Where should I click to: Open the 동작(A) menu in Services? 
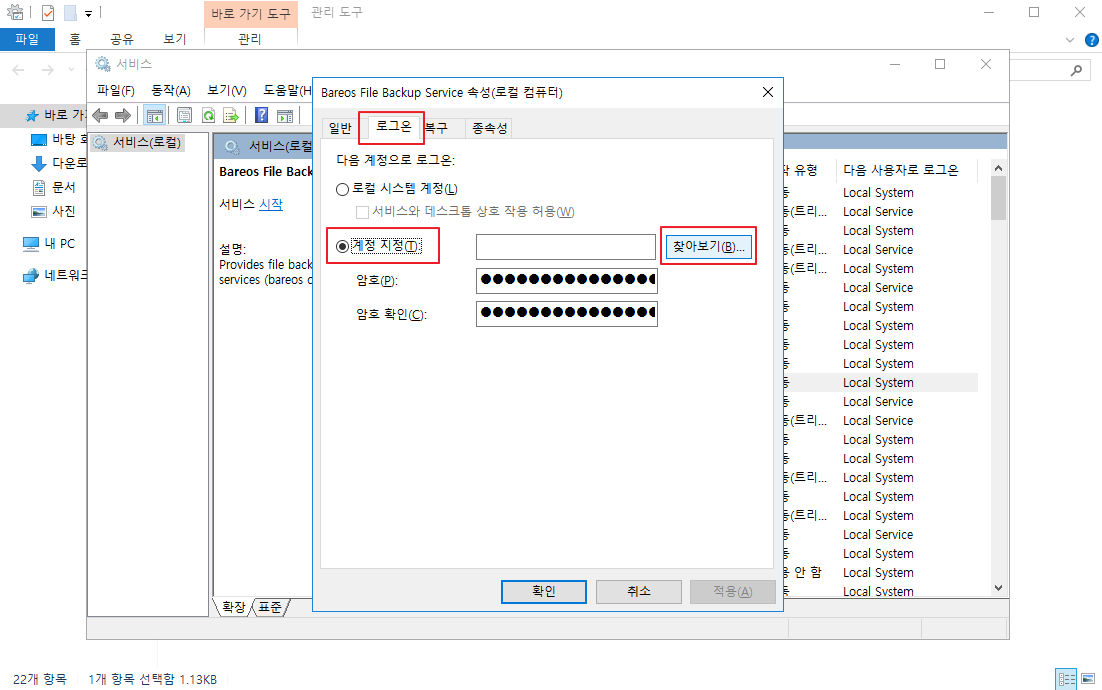click(171, 91)
